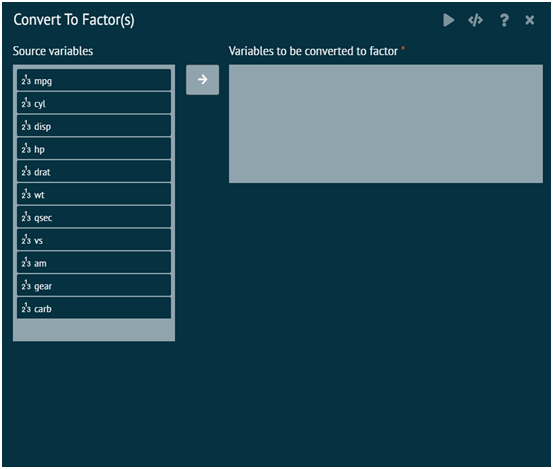
Task: Choose the carb variable
Action: click(94, 308)
